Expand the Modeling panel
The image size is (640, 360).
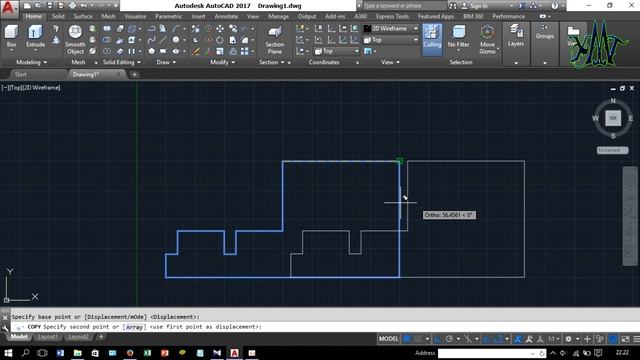31,62
